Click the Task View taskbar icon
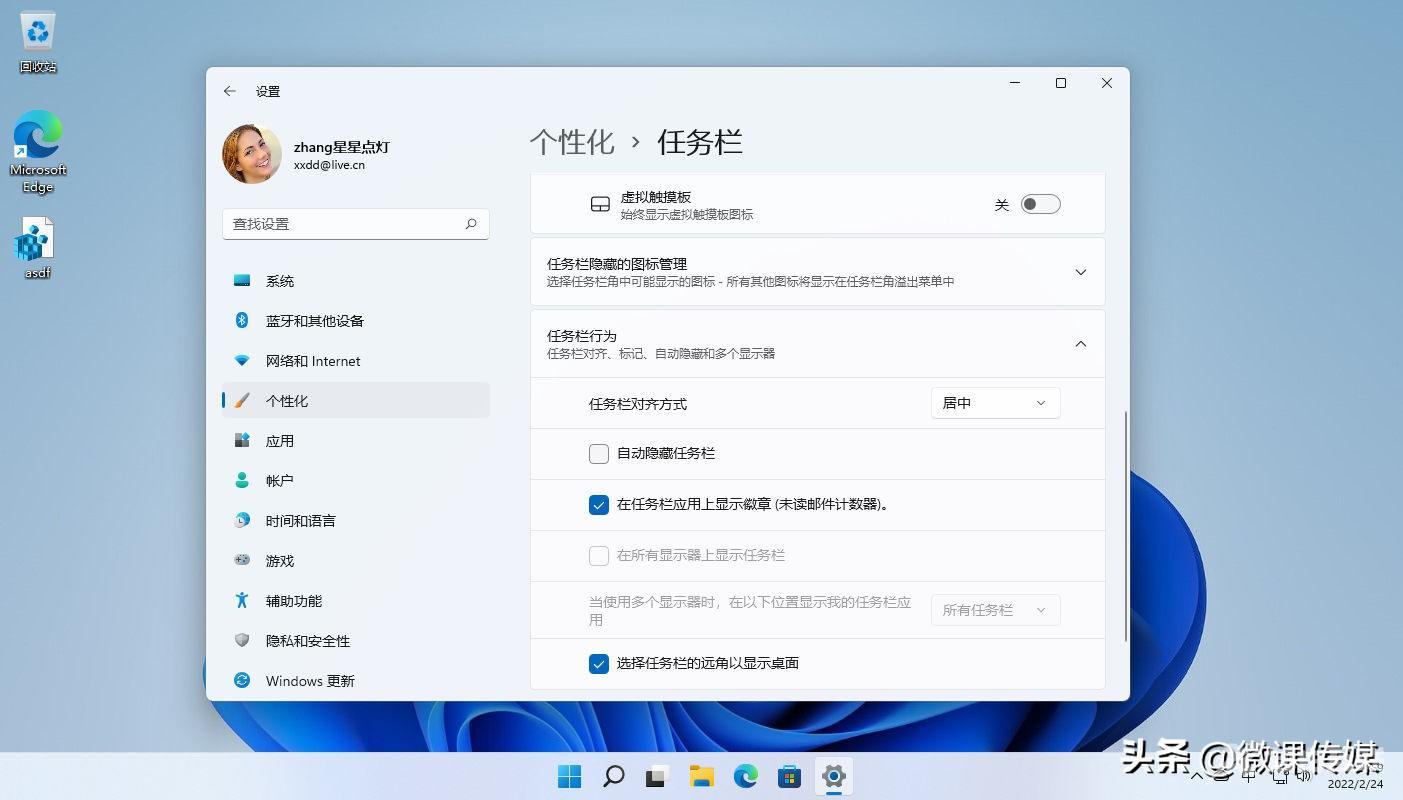 (x=657, y=776)
